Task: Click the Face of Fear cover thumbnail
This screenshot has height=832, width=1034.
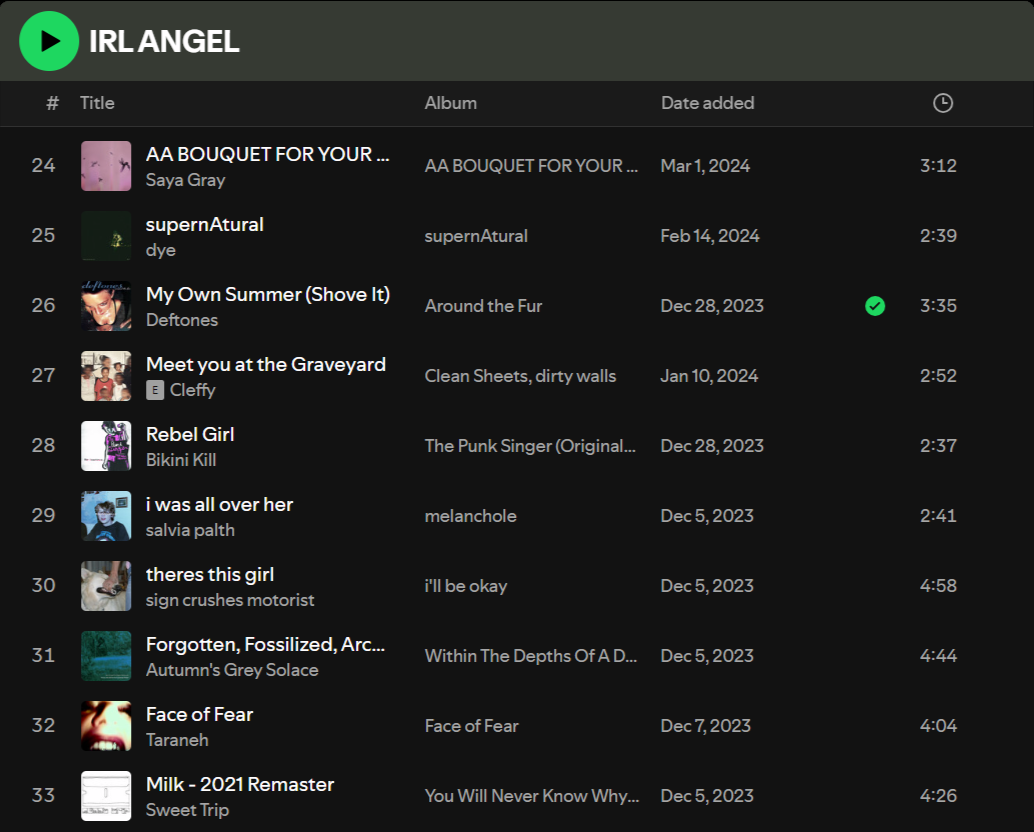Action: [106, 725]
